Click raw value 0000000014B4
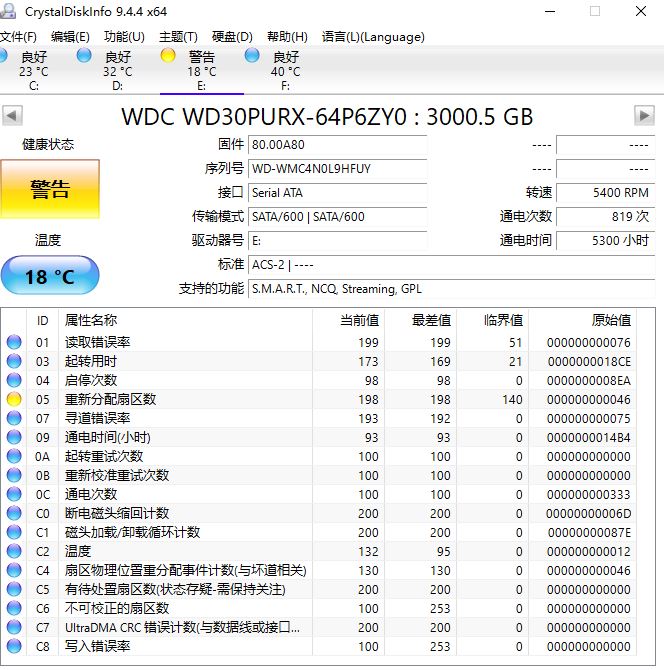 [589, 438]
